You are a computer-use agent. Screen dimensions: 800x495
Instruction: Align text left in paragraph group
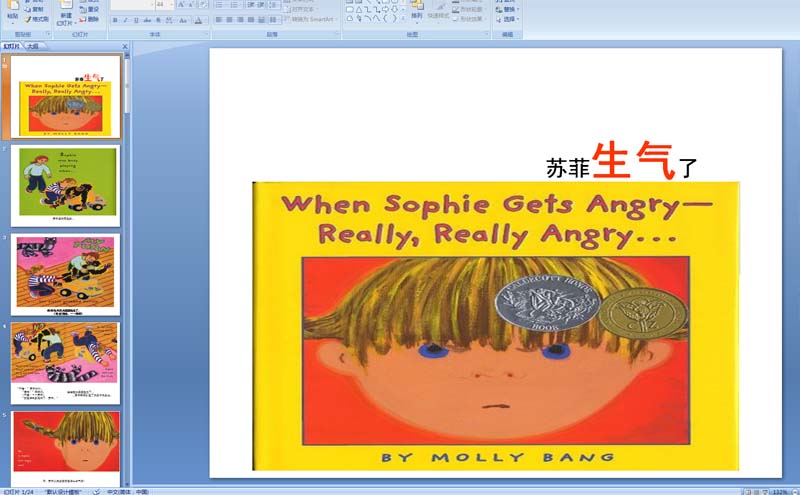coord(218,19)
